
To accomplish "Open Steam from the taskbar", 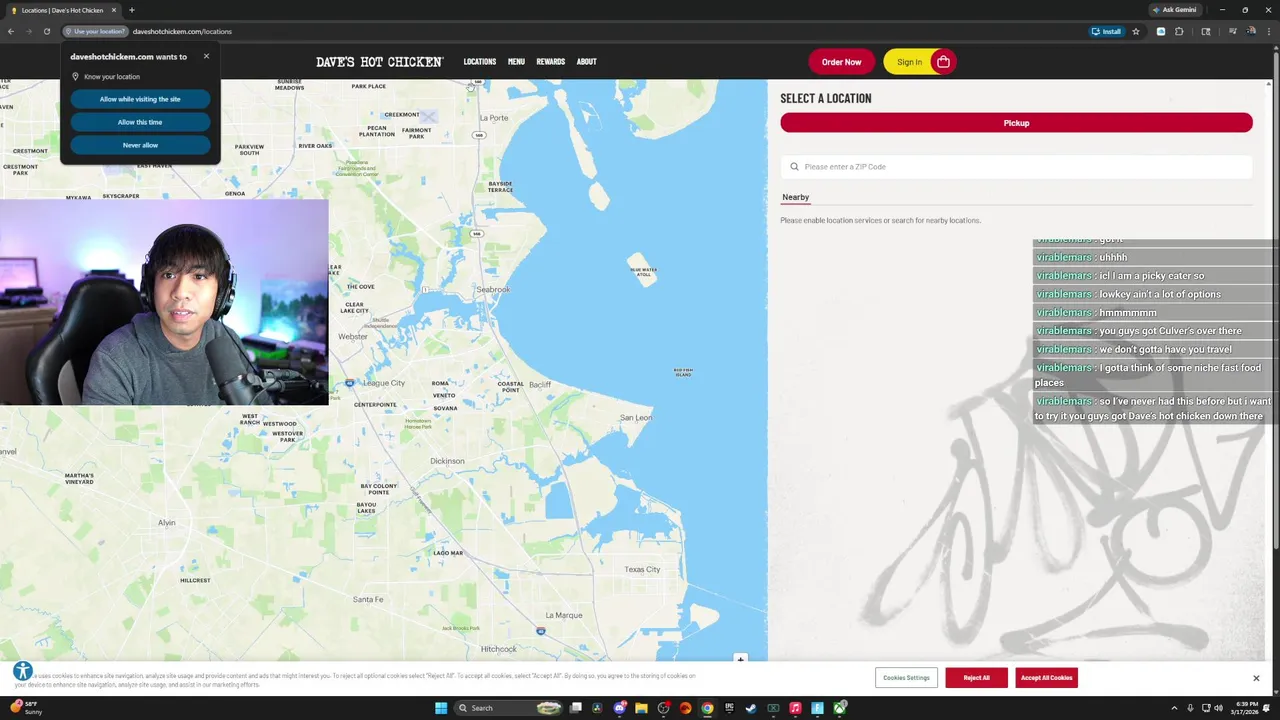I will (751, 708).
